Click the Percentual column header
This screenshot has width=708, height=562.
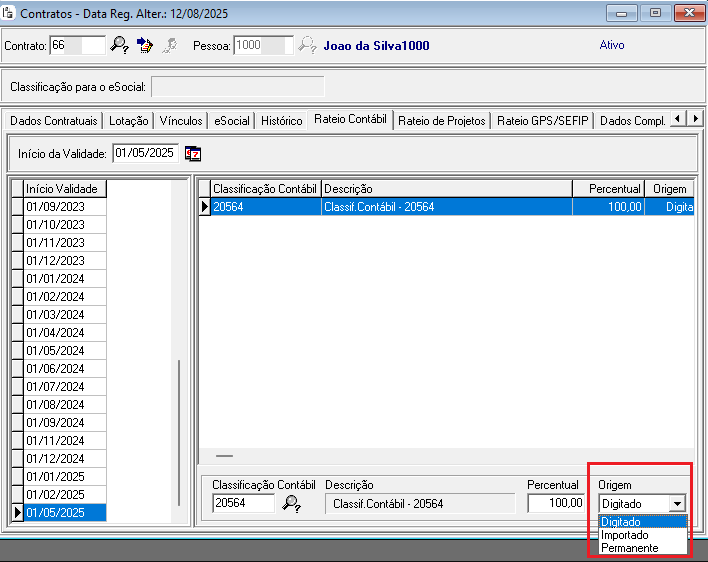[614, 188]
